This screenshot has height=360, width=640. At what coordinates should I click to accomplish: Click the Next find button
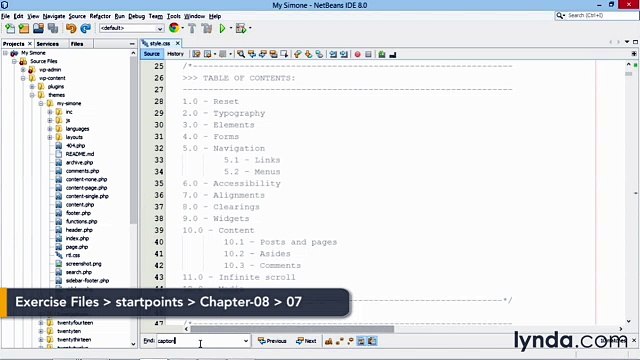[x=306, y=341]
